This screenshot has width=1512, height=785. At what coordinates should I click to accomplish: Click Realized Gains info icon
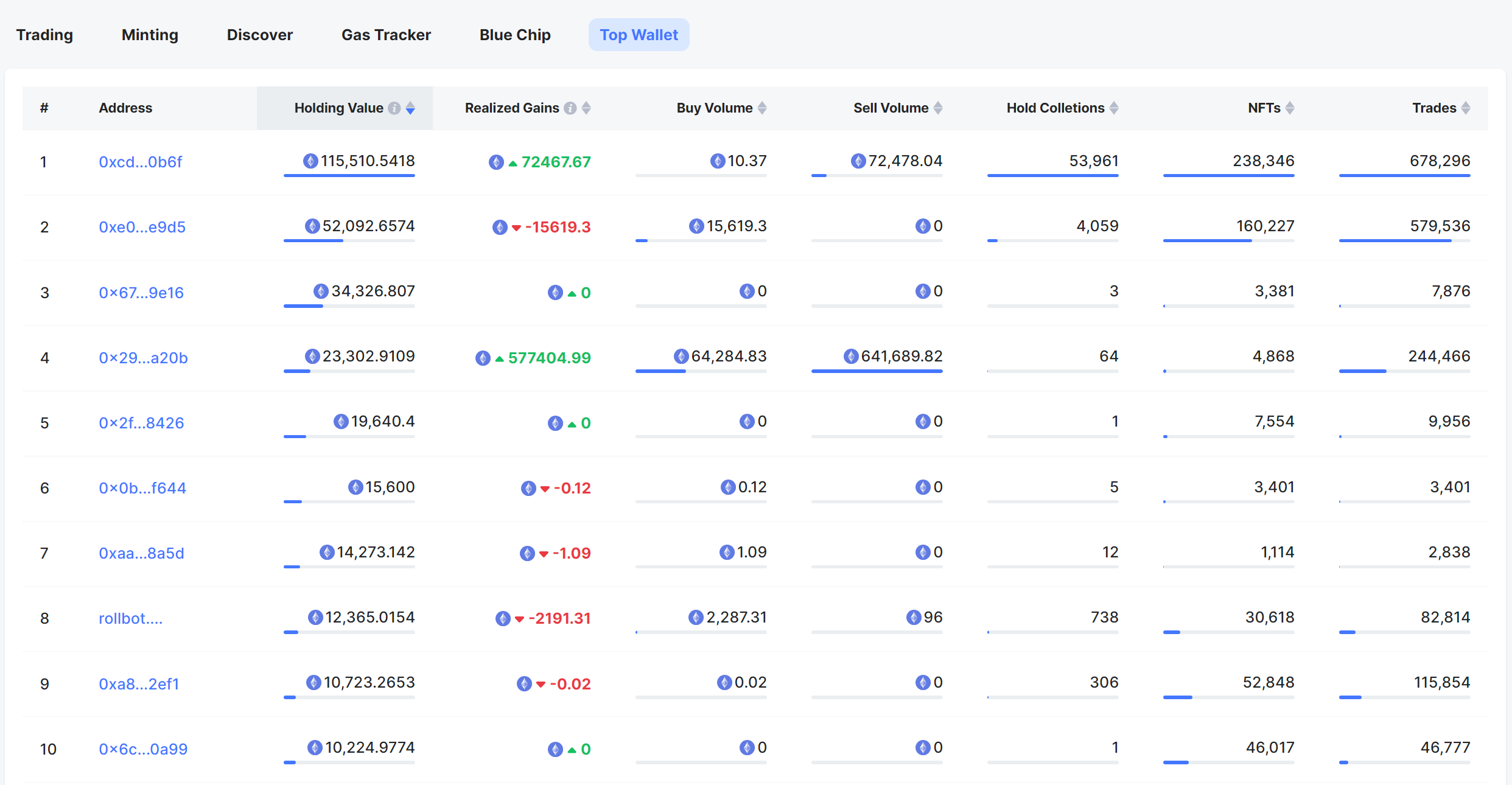point(570,108)
